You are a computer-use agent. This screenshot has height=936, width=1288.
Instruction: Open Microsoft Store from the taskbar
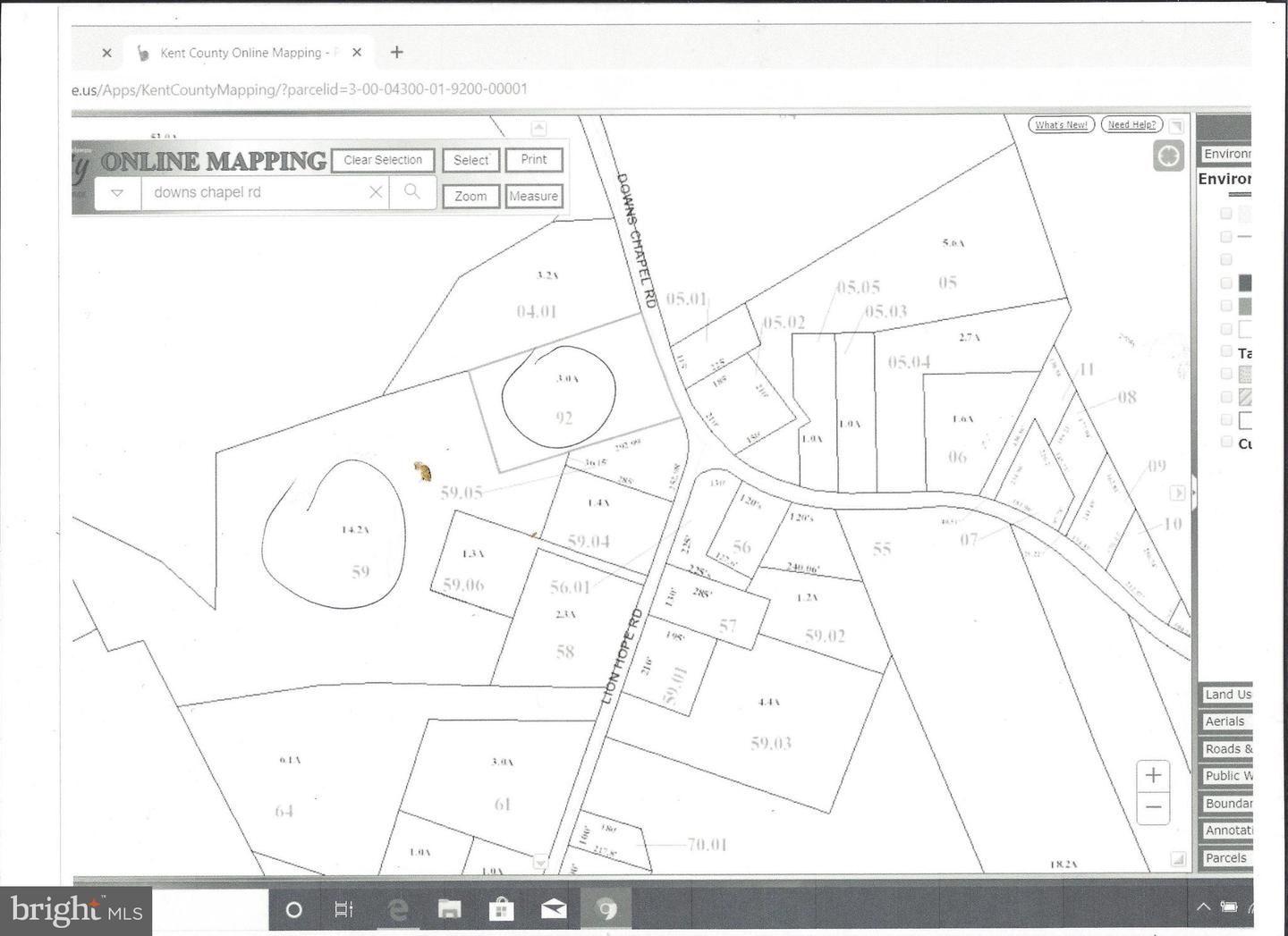point(501,910)
